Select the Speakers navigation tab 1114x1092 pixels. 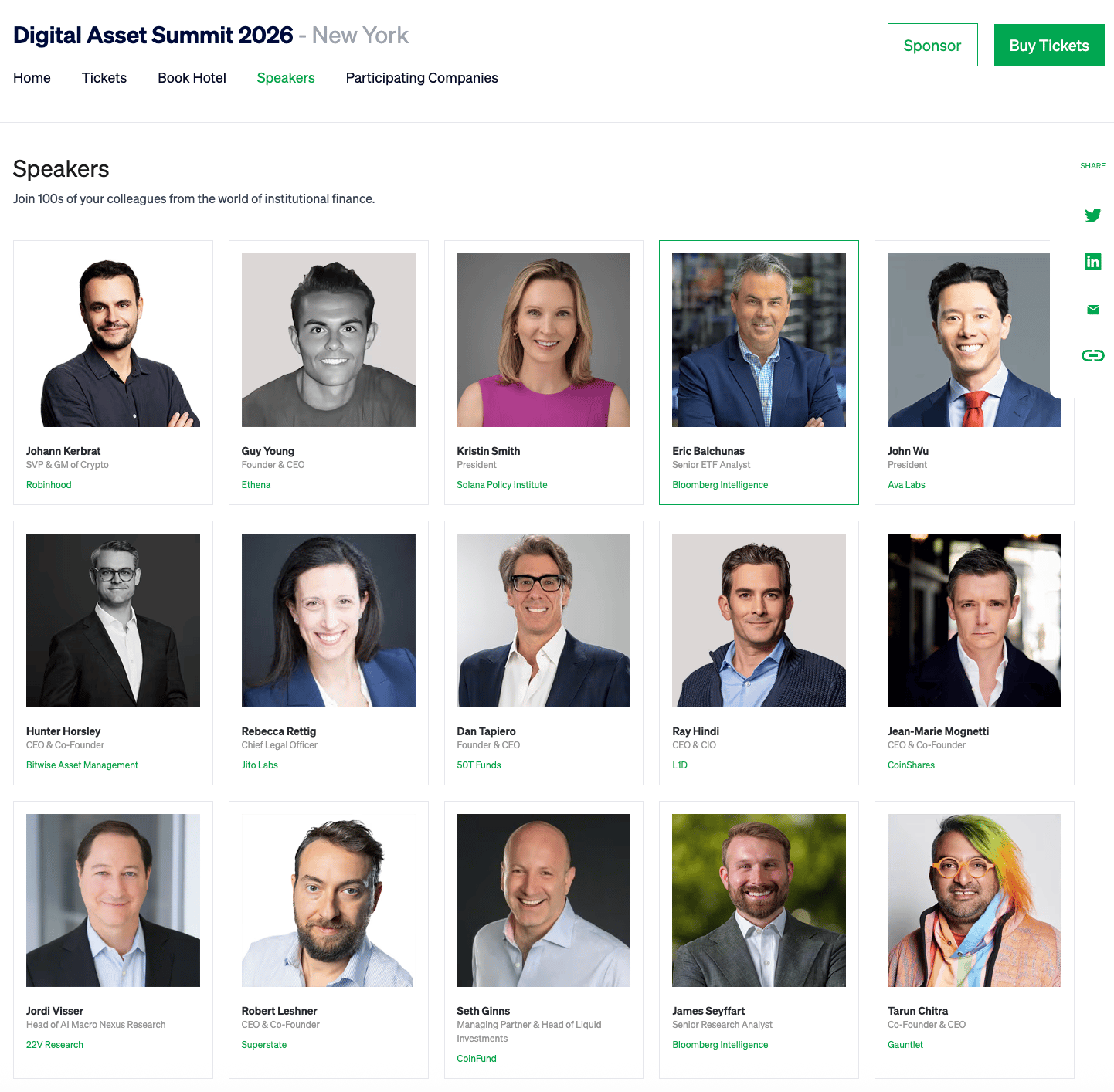286,78
